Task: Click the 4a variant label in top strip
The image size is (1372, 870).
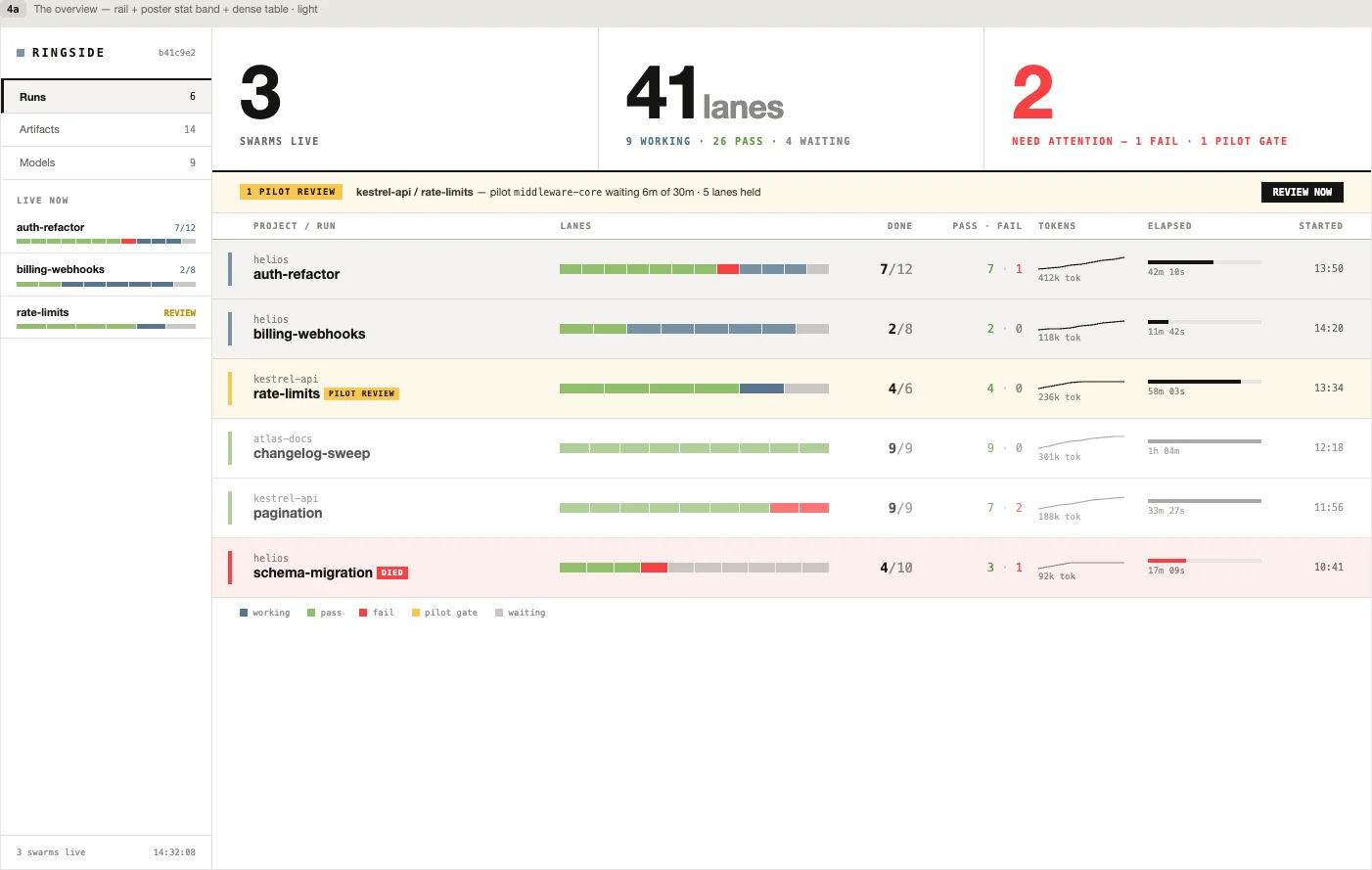Action: [13, 9]
